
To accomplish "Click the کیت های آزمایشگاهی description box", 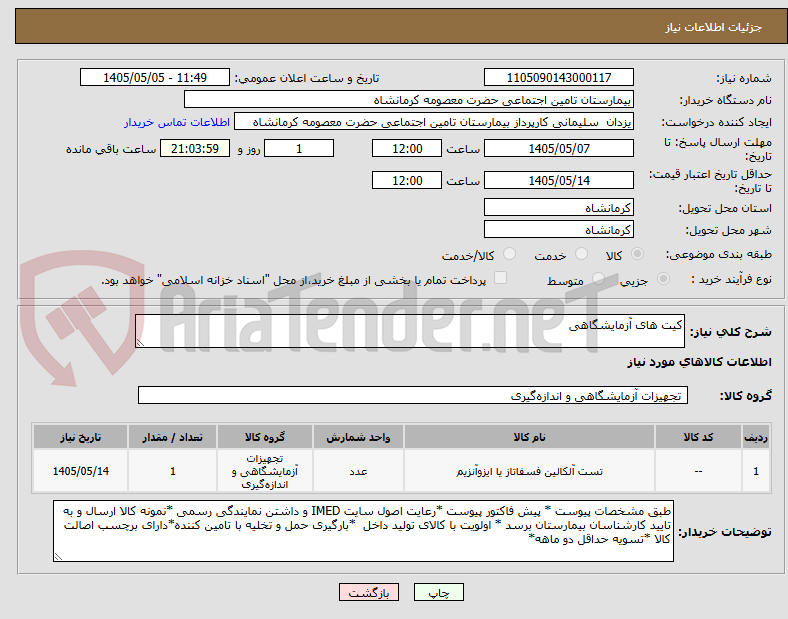I will [x=410, y=331].
